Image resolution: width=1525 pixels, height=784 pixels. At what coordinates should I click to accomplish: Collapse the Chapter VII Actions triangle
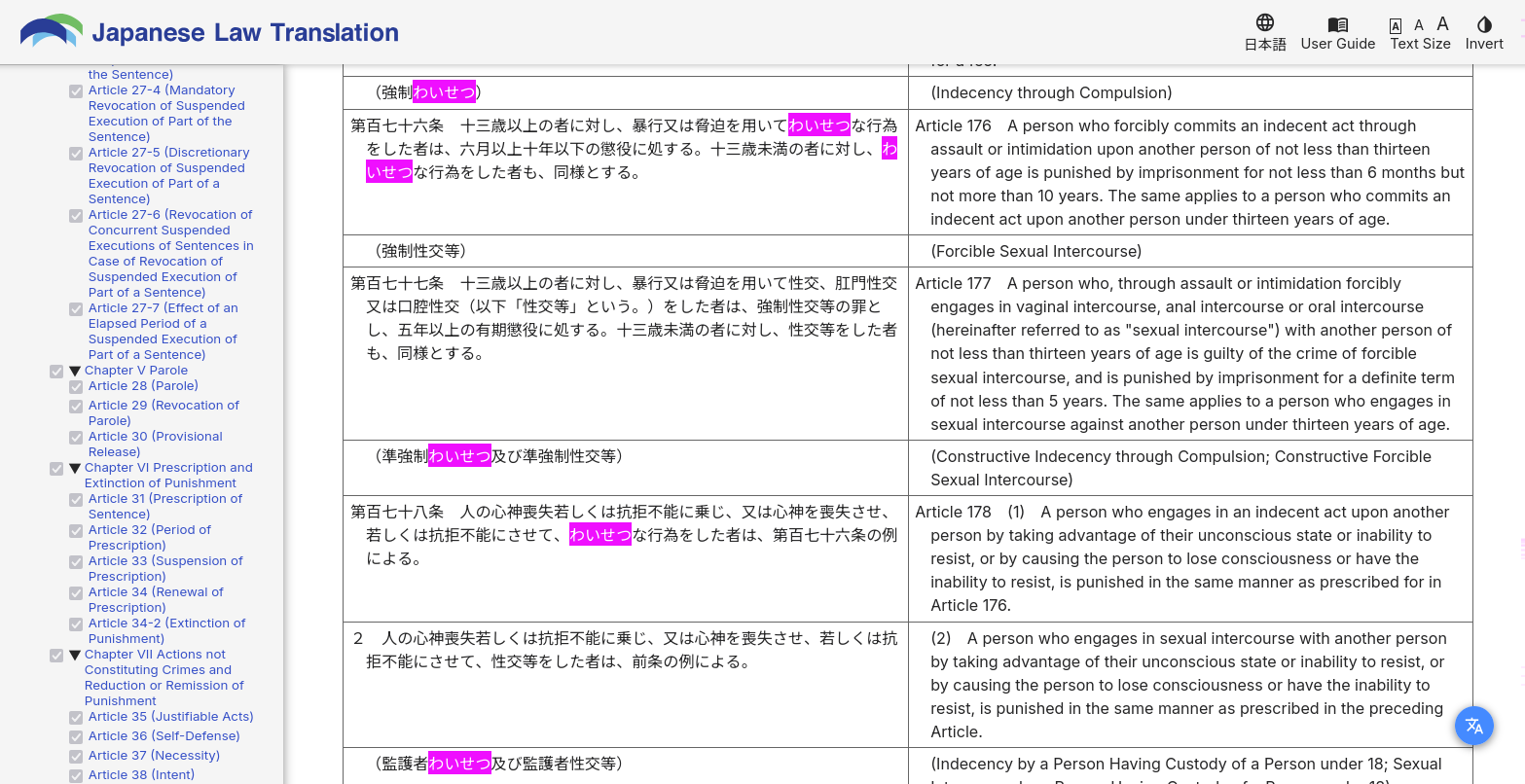click(x=75, y=655)
